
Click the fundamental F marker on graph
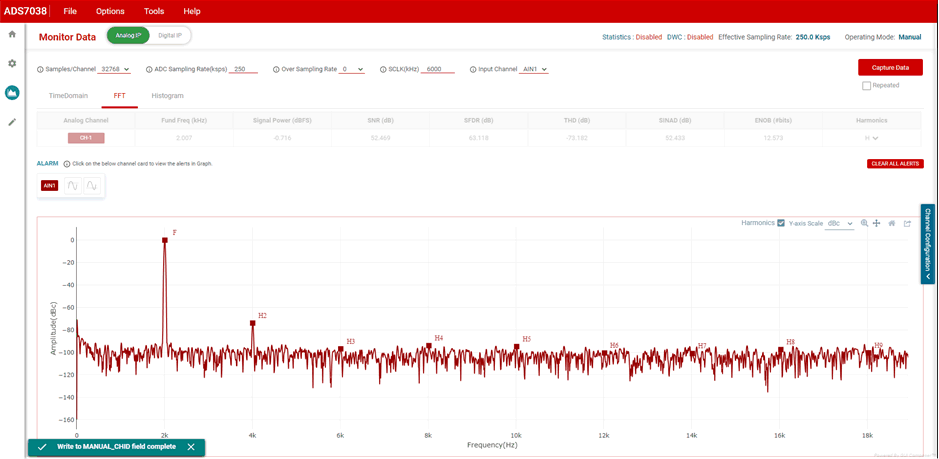[165, 240]
